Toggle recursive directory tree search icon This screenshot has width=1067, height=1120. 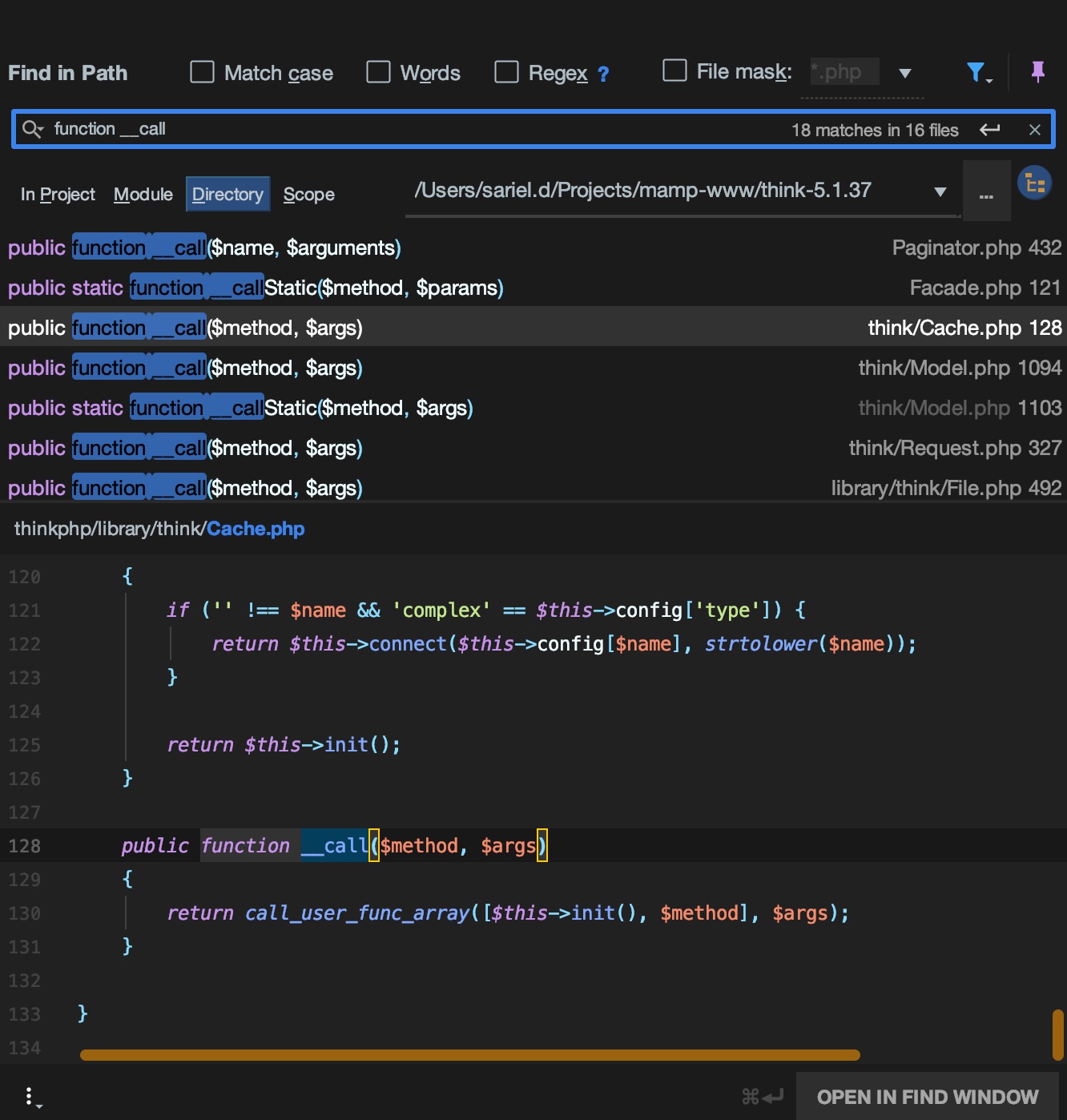(1034, 183)
